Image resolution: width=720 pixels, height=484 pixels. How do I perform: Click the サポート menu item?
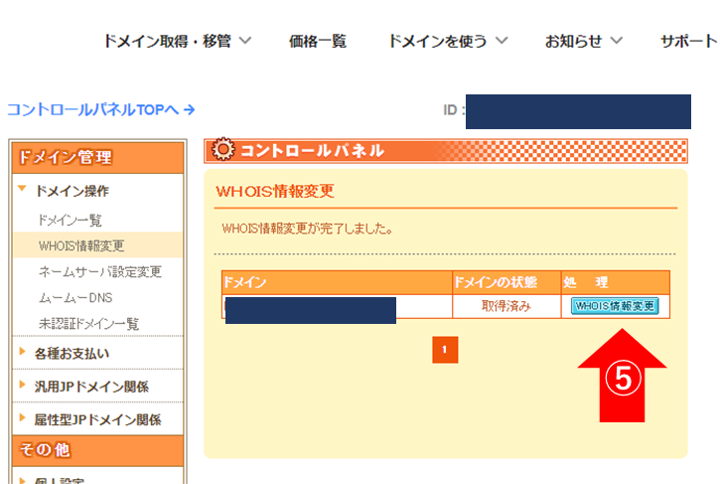(688, 41)
